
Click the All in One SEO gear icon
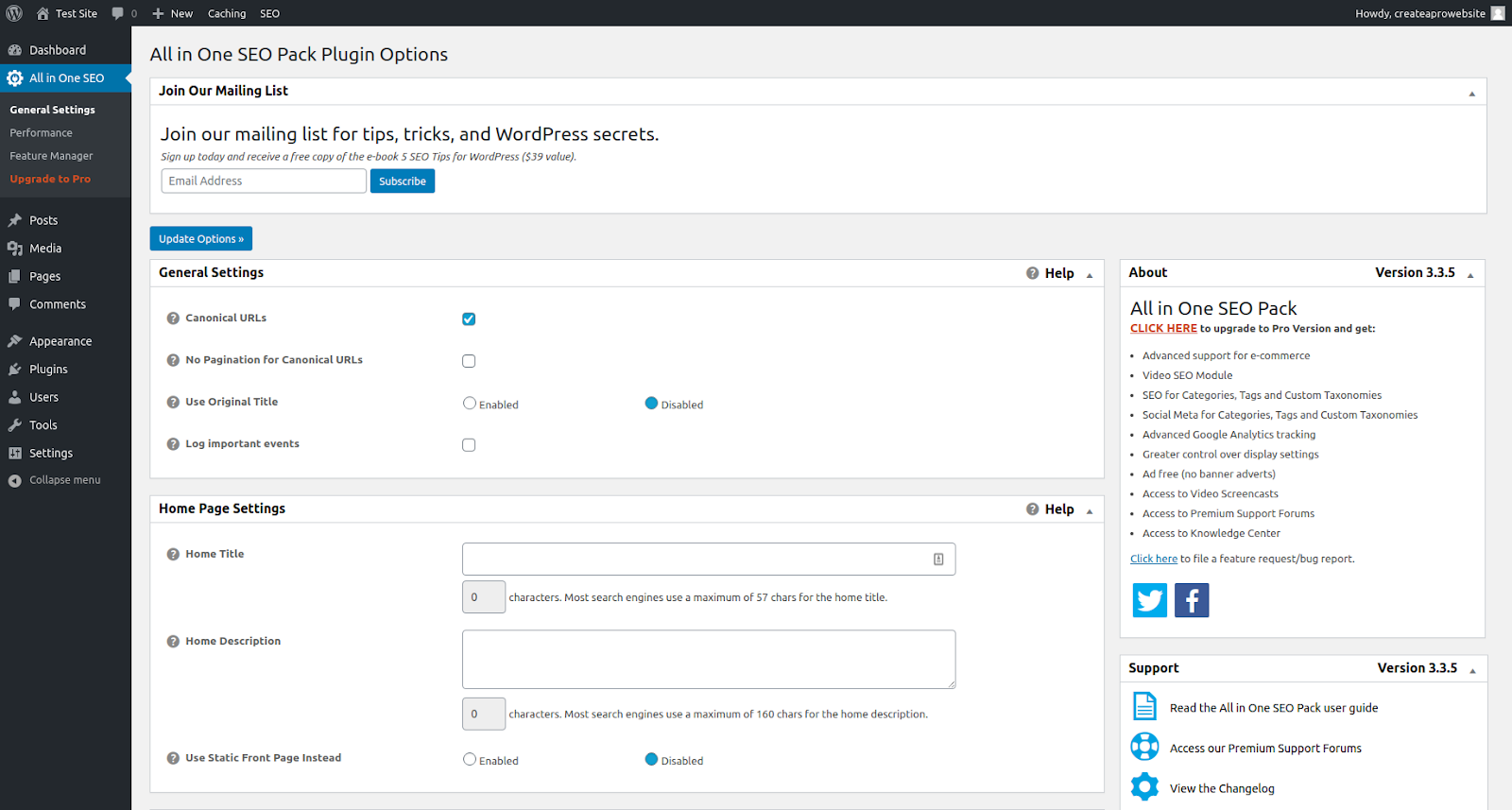(15, 78)
